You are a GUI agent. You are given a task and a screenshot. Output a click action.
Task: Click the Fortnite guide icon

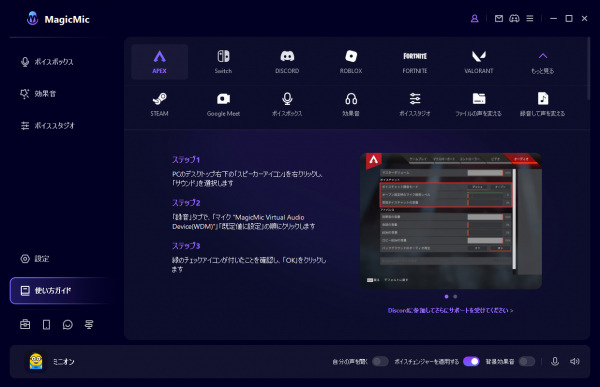click(x=415, y=62)
